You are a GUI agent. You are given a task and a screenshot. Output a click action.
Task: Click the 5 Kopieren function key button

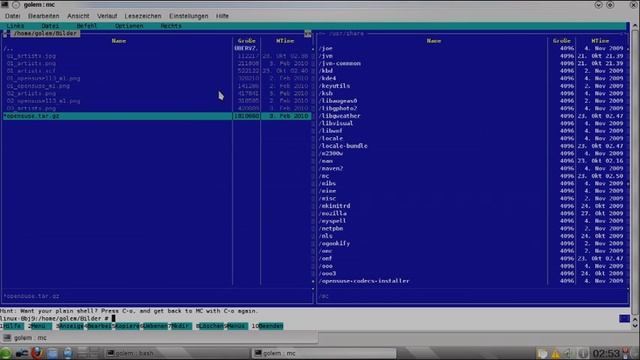pyautogui.click(x=126, y=326)
